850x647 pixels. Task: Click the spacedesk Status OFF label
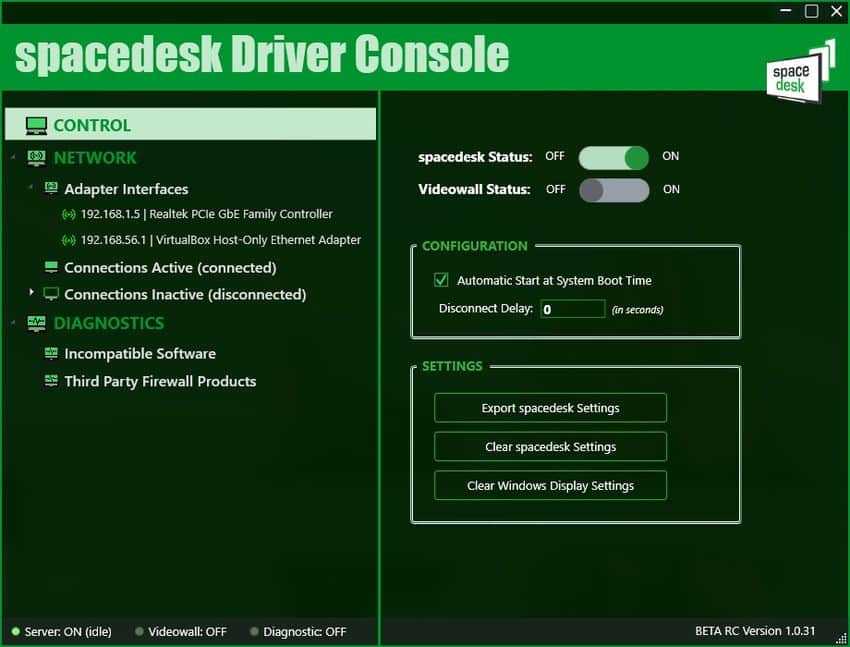(x=555, y=156)
